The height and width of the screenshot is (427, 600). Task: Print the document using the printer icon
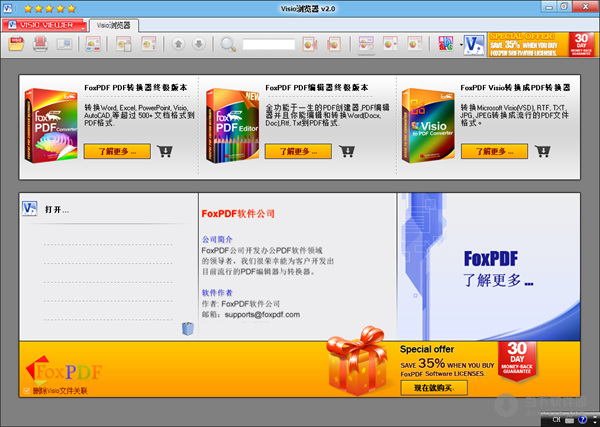tap(40, 44)
